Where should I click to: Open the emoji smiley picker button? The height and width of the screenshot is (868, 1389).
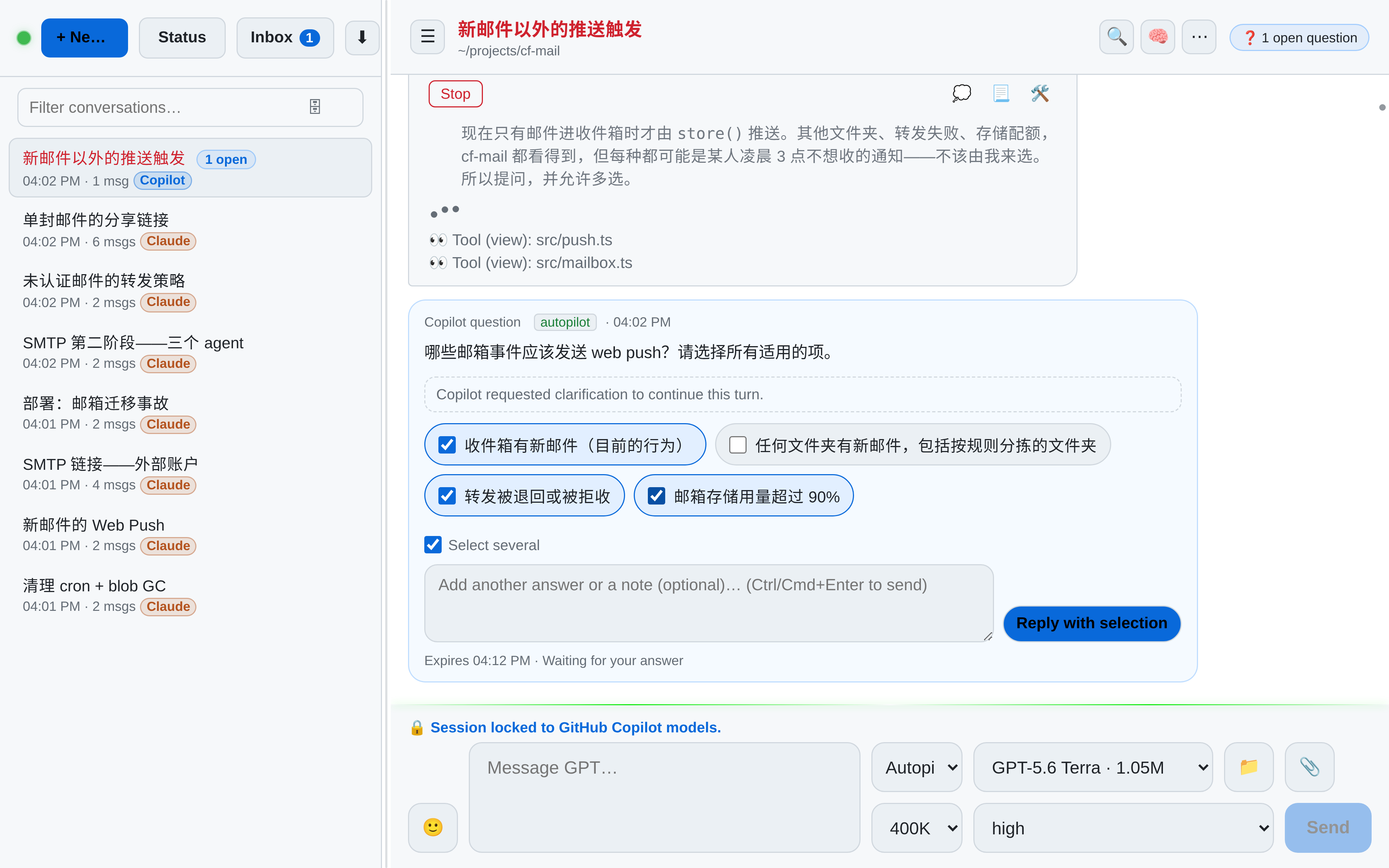(x=433, y=827)
